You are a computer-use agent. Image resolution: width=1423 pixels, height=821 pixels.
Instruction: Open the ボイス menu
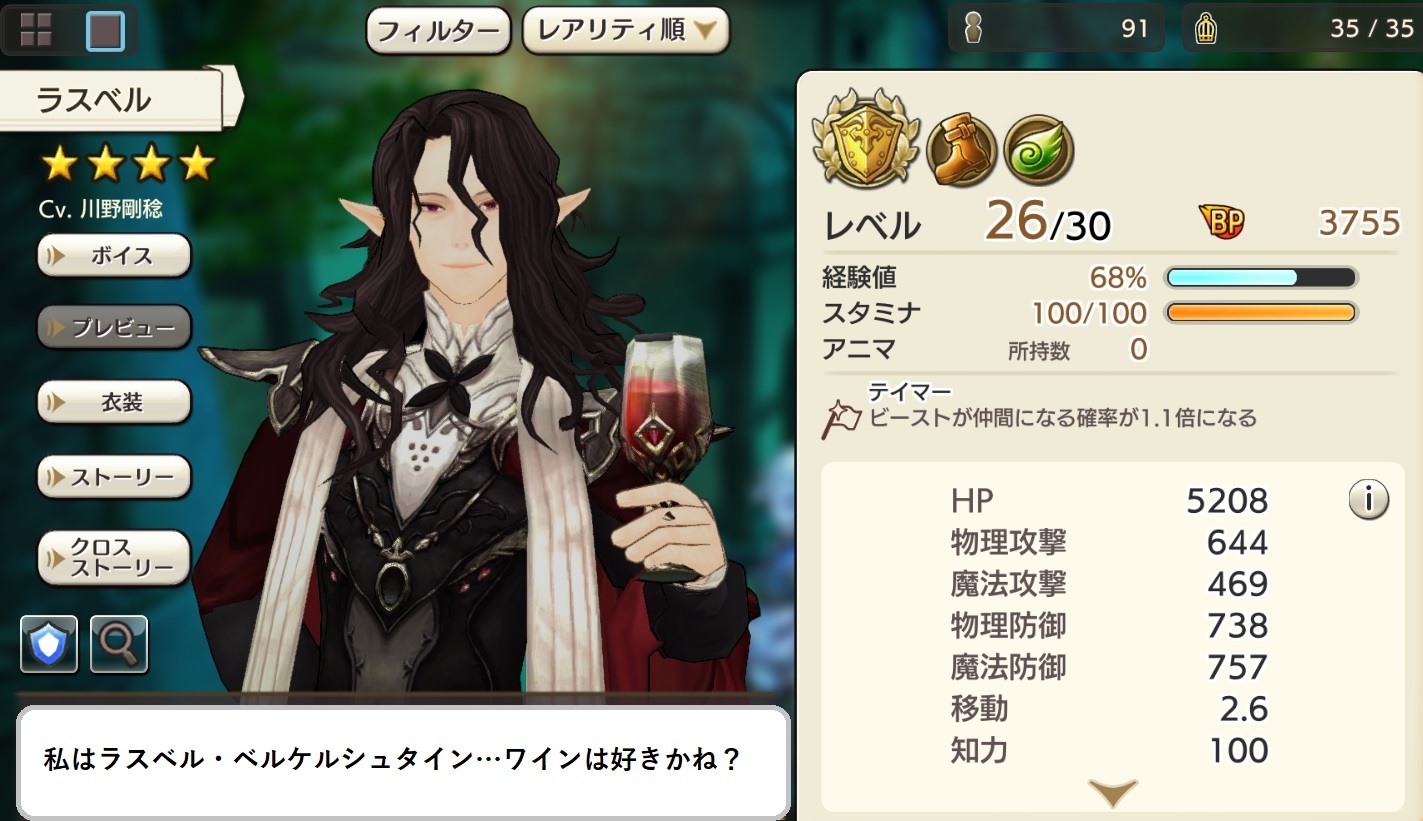[114, 255]
